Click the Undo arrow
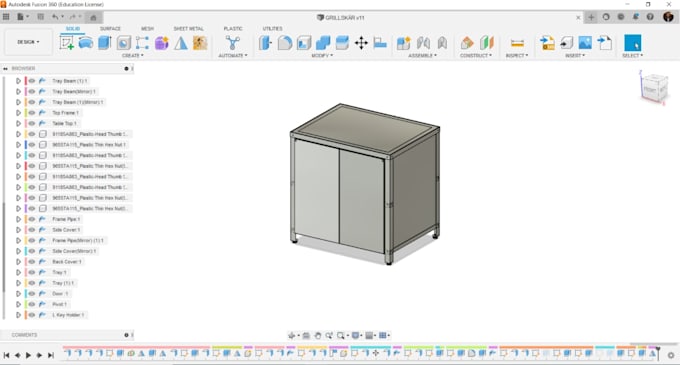 [x=55, y=17]
